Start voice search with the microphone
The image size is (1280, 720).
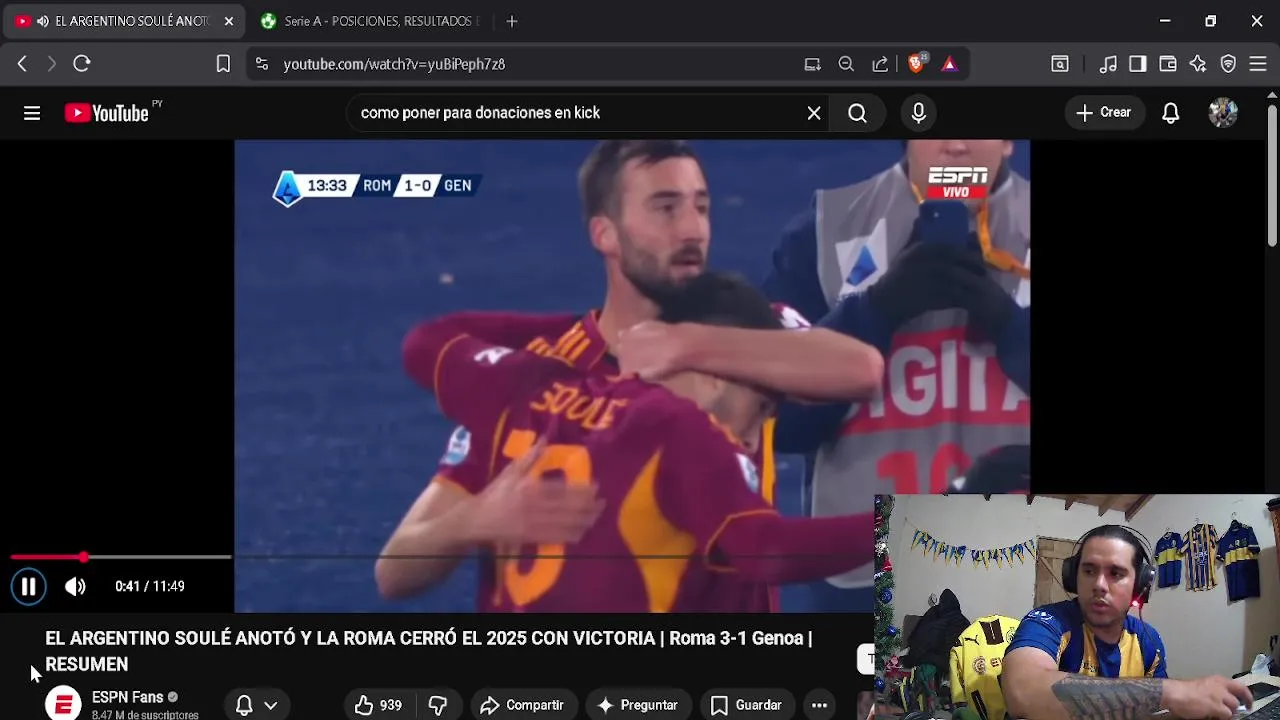pyautogui.click(x=919, y=113)
